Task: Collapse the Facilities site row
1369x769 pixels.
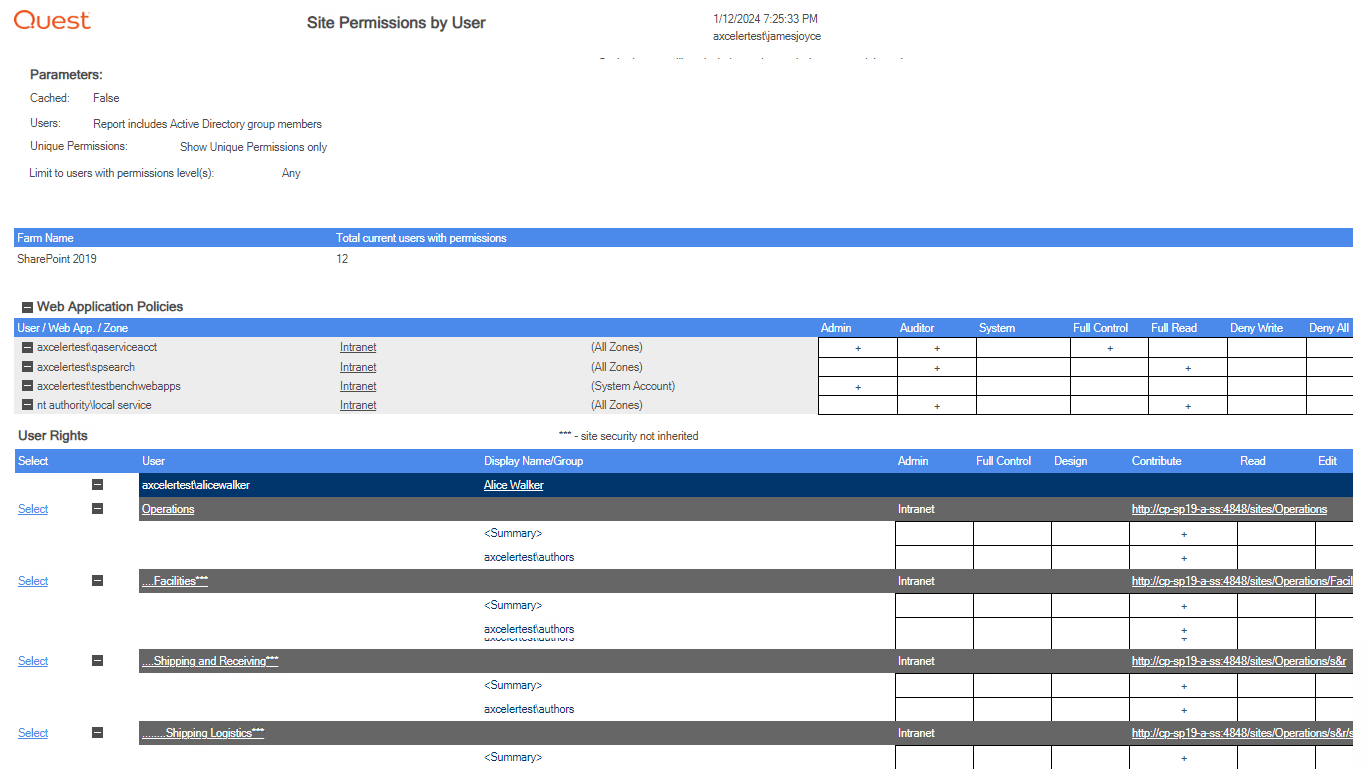Action: click(96, 580)
